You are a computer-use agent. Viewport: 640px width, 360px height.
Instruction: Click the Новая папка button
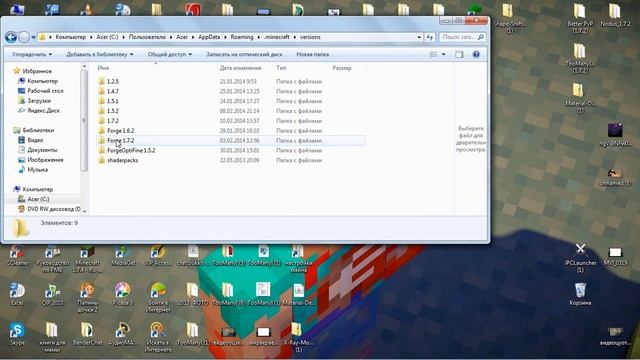point(312,54)
